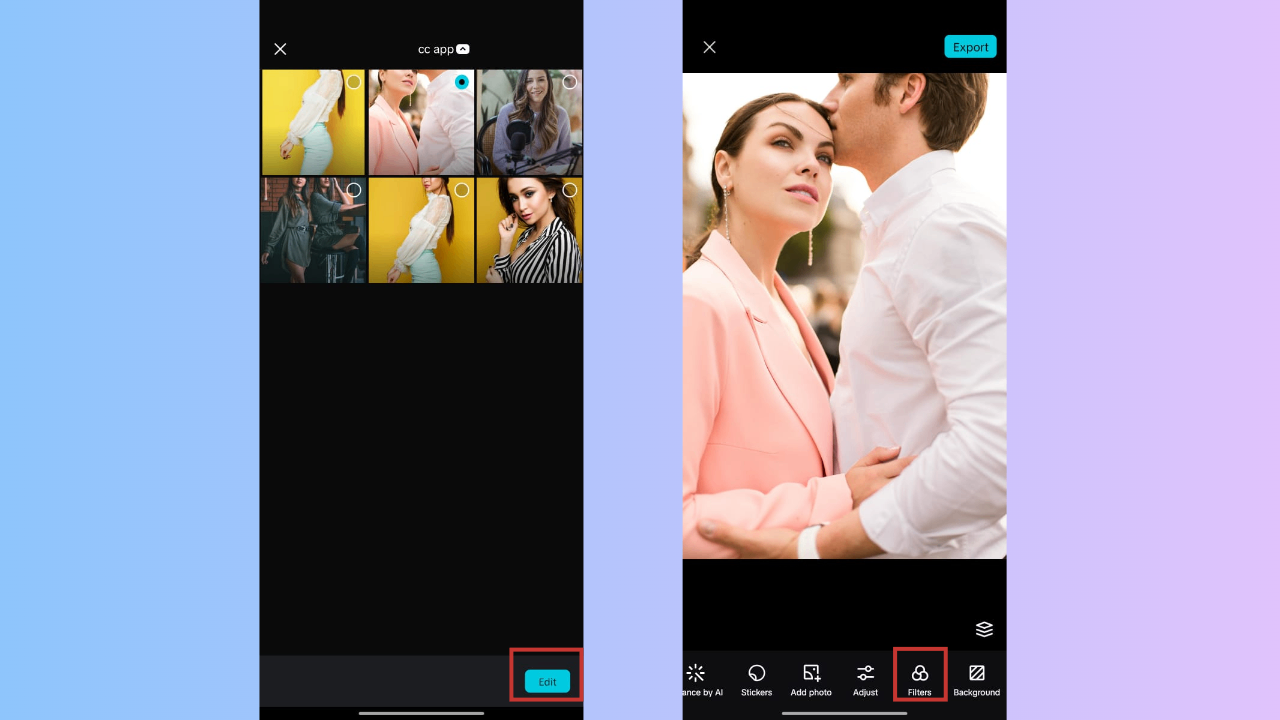Open the woman with microphone thumbnail

[529, 122]
